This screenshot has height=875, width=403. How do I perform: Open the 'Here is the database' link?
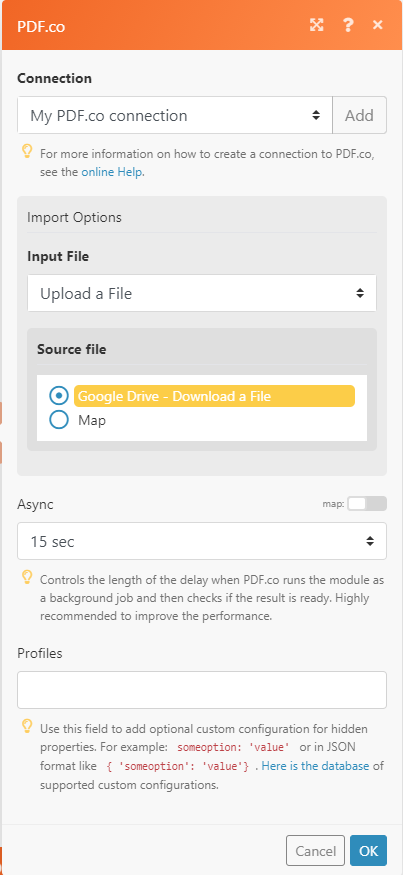(315, 766)
